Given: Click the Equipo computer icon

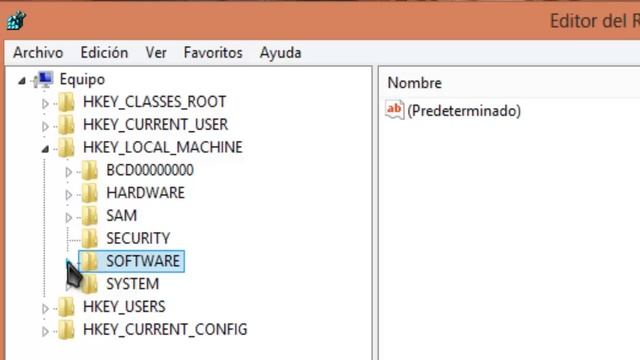Looking at the screenshot, I should click(44, 80).
